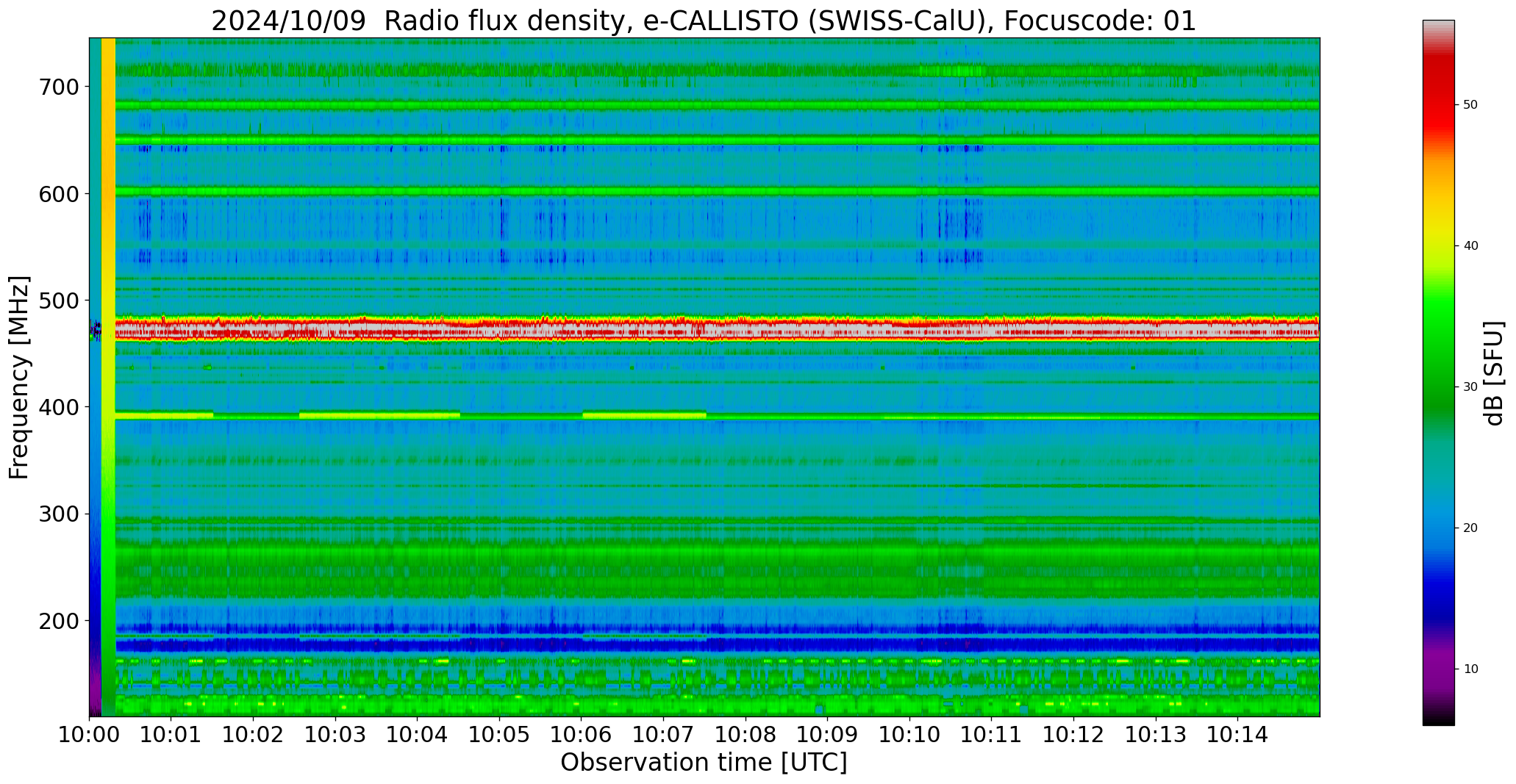Click the 10:04 time tick label
This screenshot has width=1516, height=784.
pyautogui.click(x=418, y=734)
